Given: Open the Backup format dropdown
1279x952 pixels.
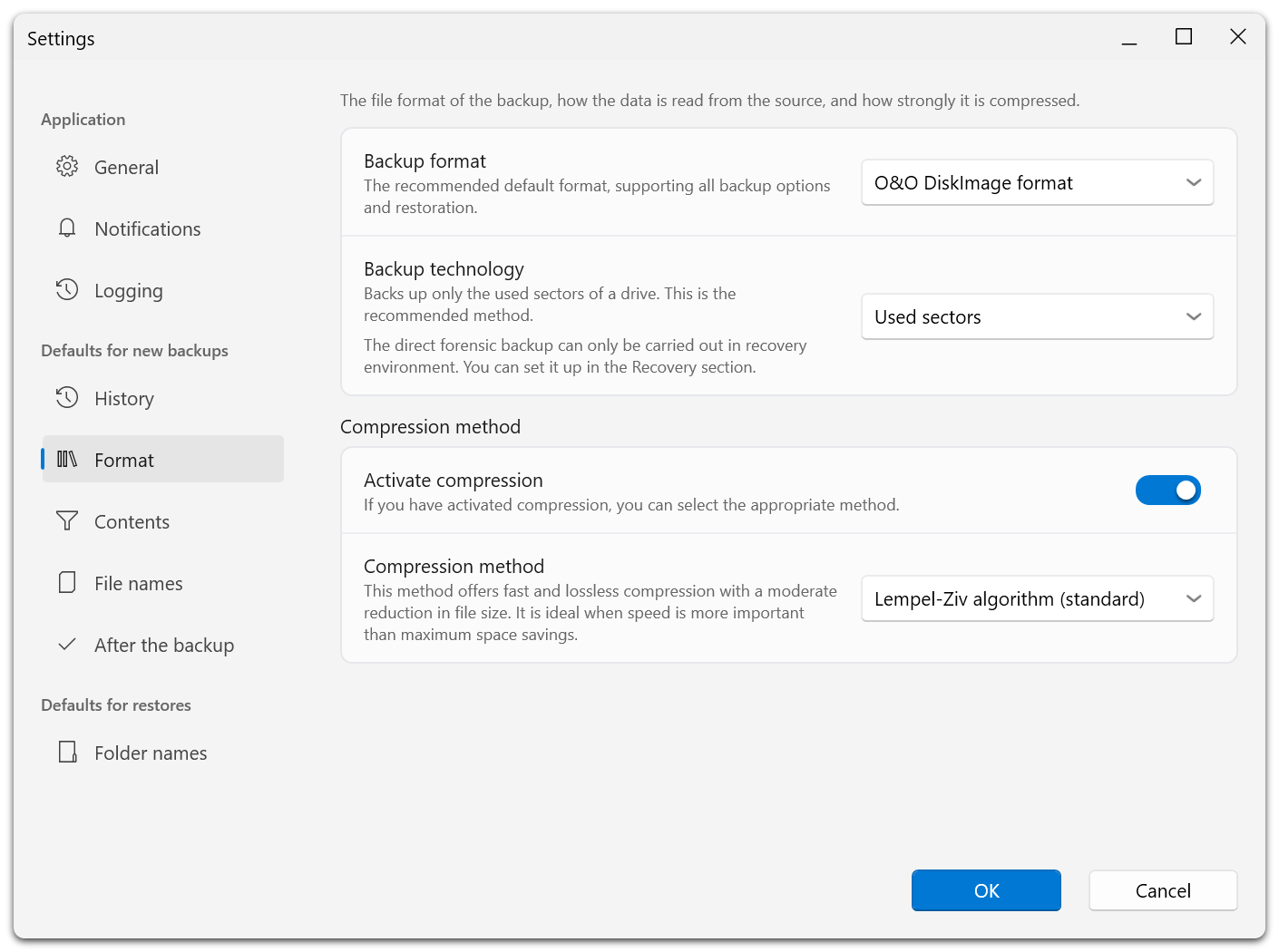Looking at the screenshot, I should (1038, 183).
